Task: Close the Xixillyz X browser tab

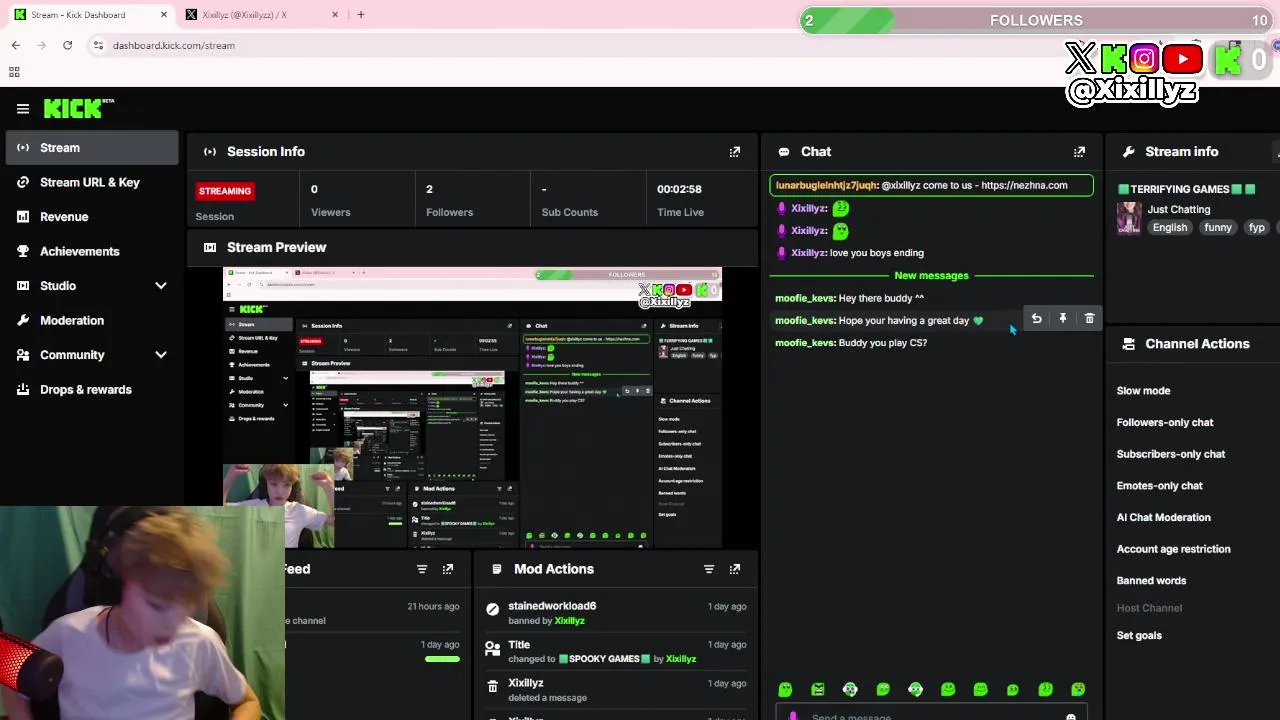Action: point(335,15)
